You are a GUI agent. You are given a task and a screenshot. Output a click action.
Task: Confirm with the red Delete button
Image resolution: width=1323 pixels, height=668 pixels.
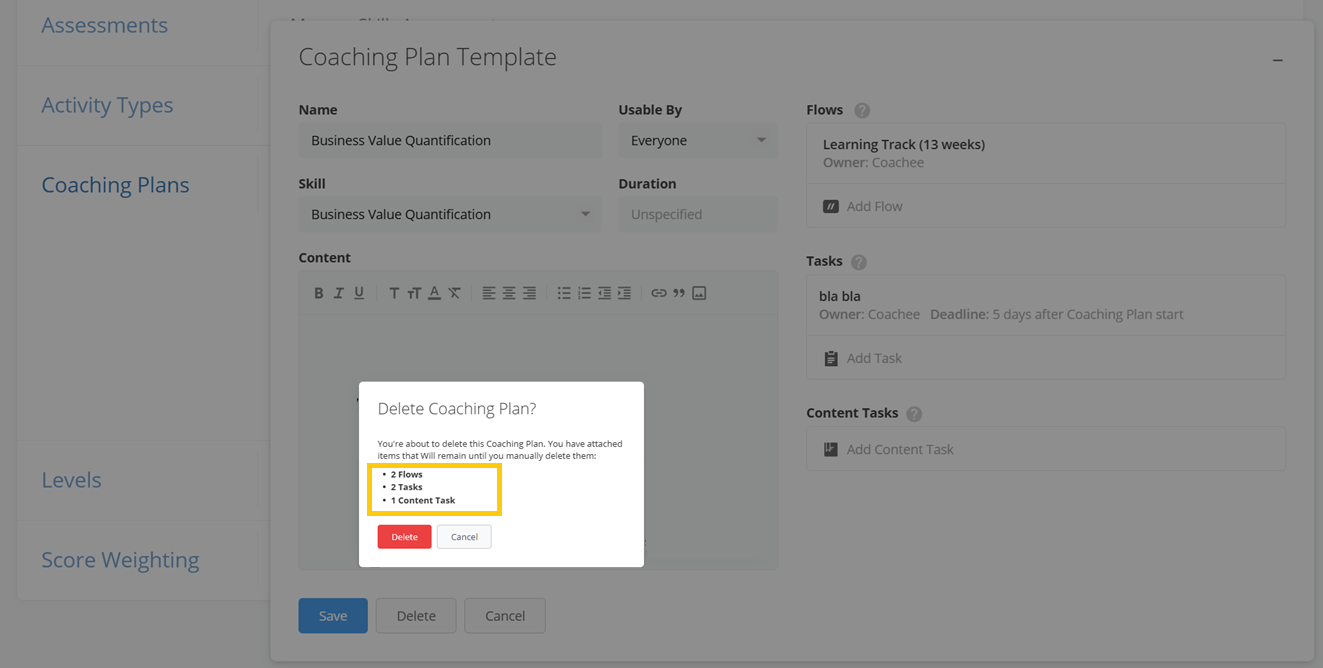(404, 537)
